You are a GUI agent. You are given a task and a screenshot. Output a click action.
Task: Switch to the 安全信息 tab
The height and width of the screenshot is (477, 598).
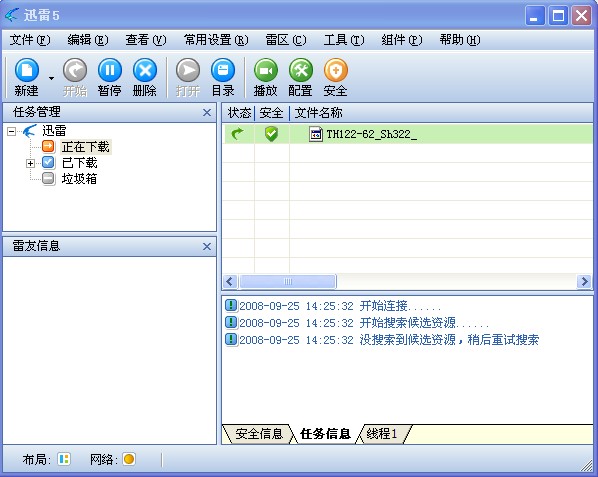259,434
